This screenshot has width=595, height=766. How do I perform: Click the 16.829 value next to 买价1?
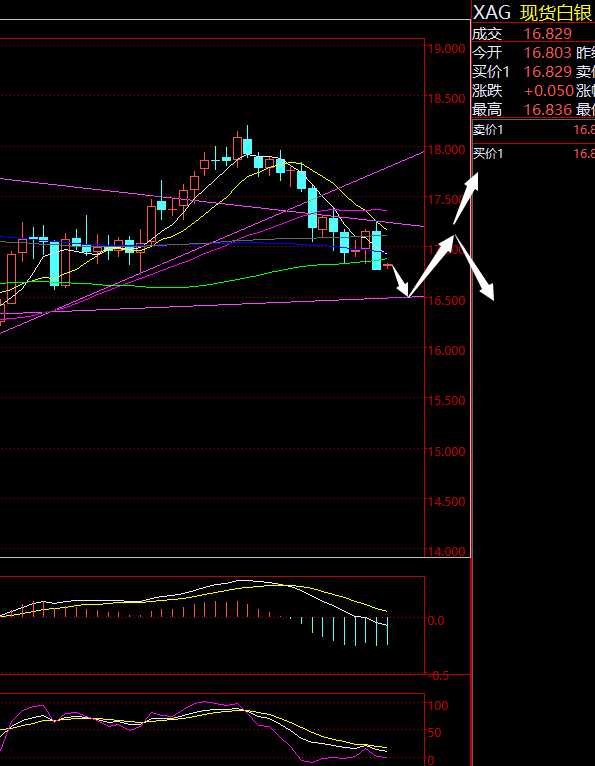click(548, 72)
